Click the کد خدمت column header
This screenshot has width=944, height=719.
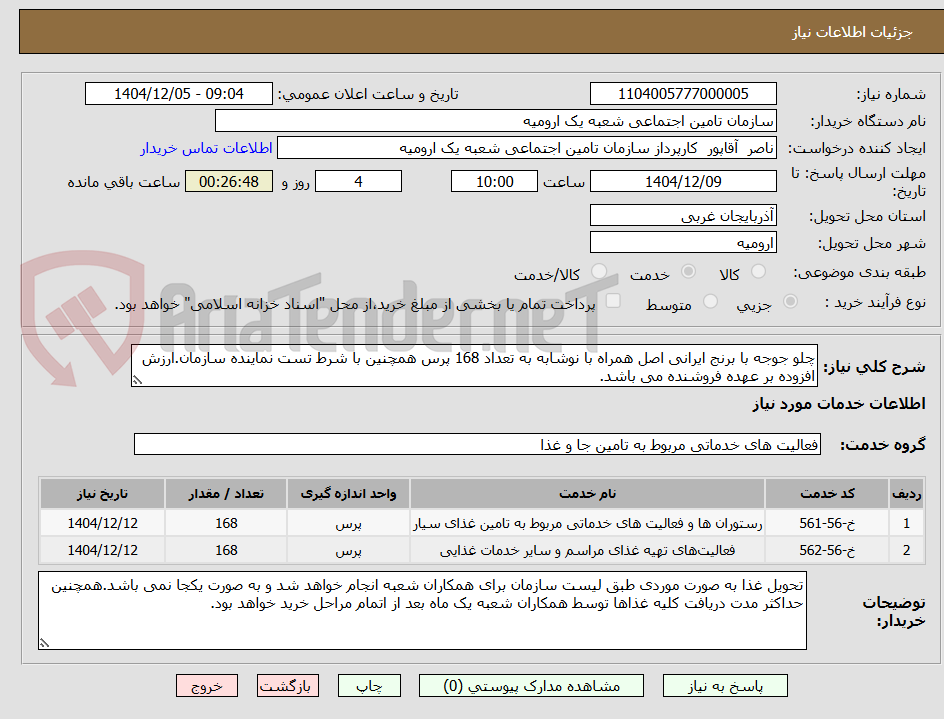[827, 494]
